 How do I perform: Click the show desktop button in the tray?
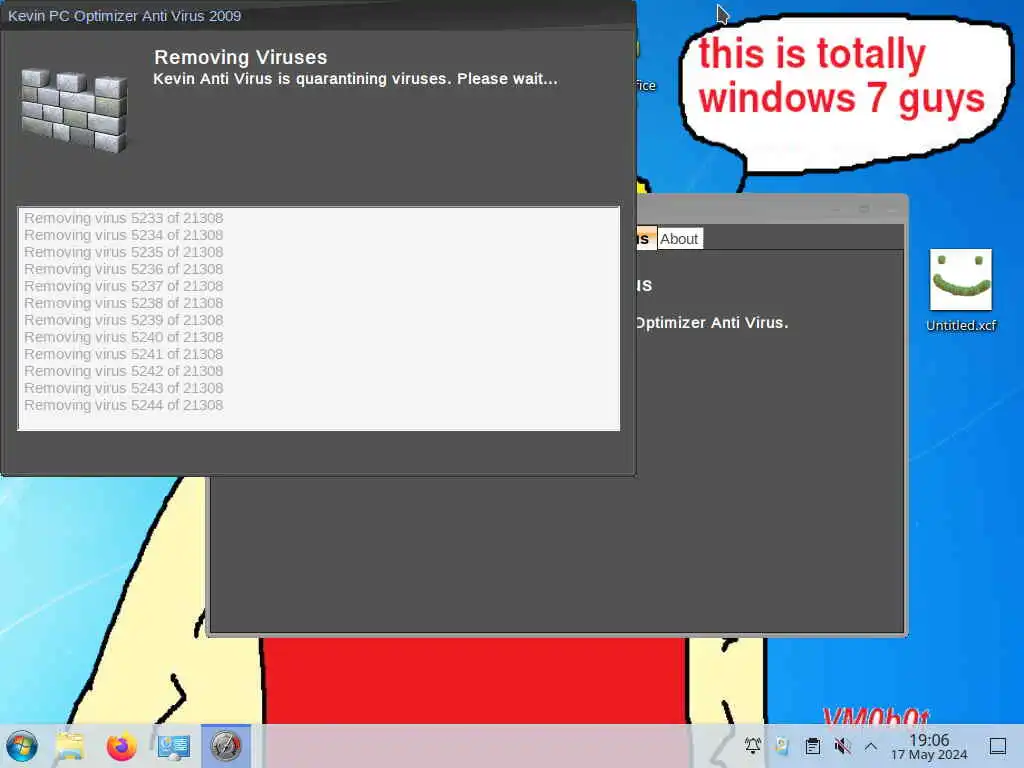click(x=997, y=746)
